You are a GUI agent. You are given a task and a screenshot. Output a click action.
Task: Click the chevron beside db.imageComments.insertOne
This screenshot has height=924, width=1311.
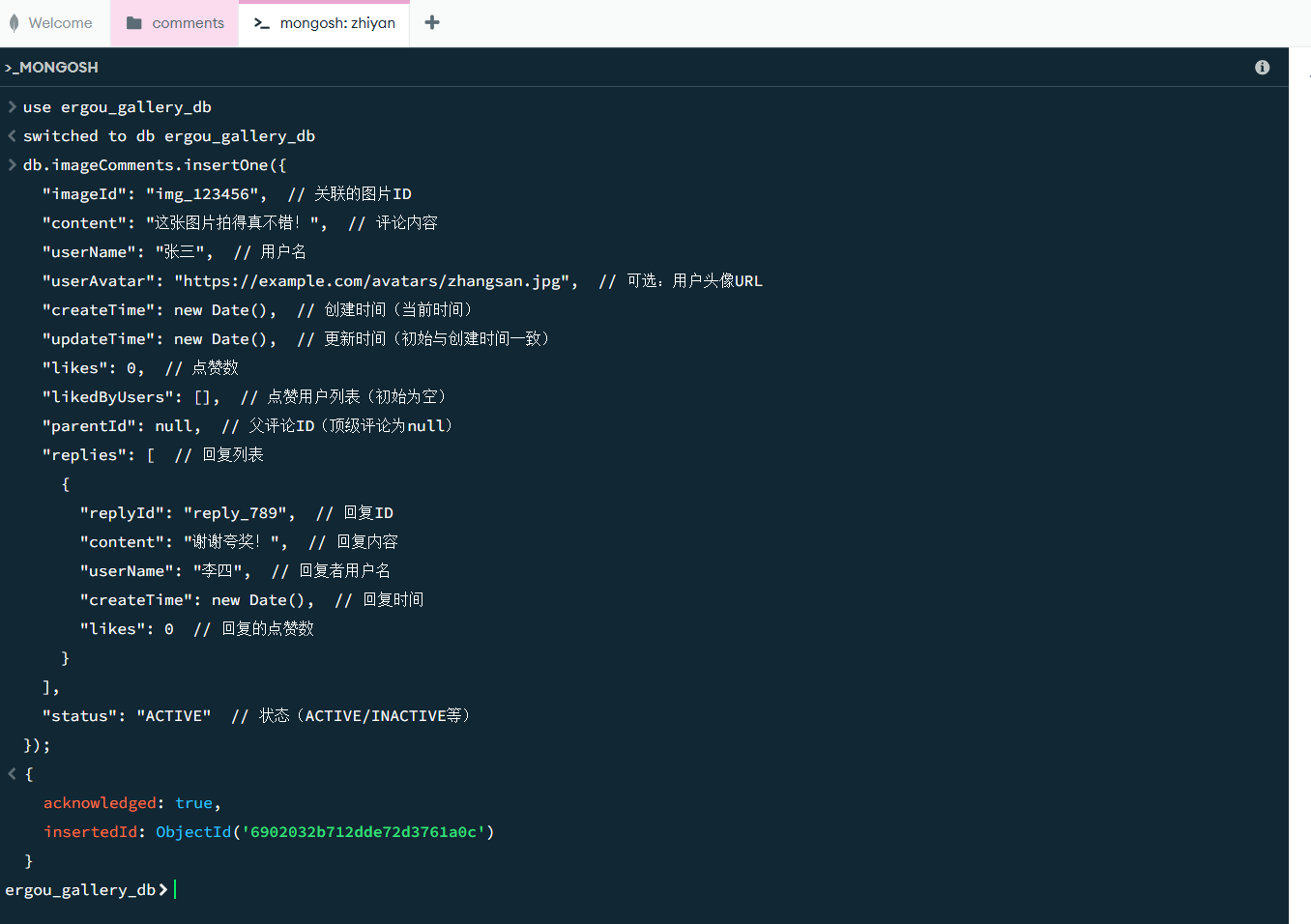coord(12,165)
